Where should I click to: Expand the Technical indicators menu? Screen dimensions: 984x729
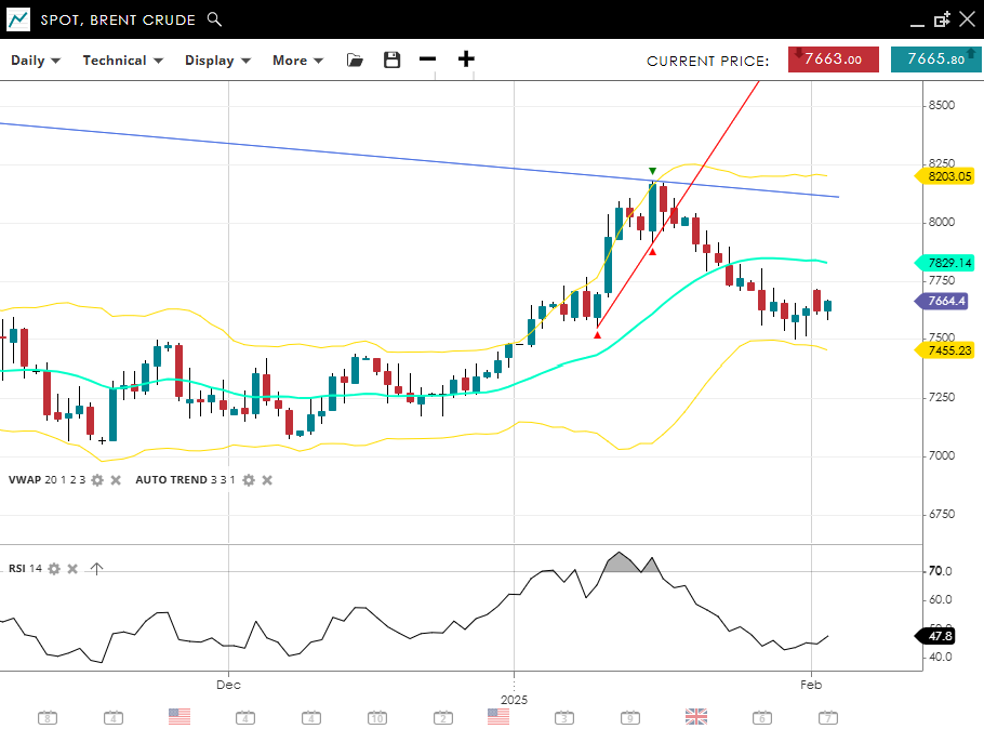(x=121, y=60)
